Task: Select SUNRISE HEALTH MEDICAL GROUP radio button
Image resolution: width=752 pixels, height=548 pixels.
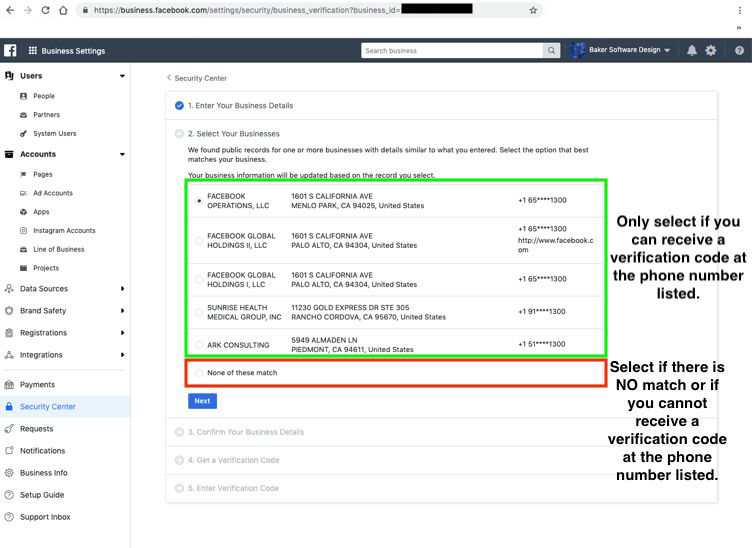Action: [199, 312]
